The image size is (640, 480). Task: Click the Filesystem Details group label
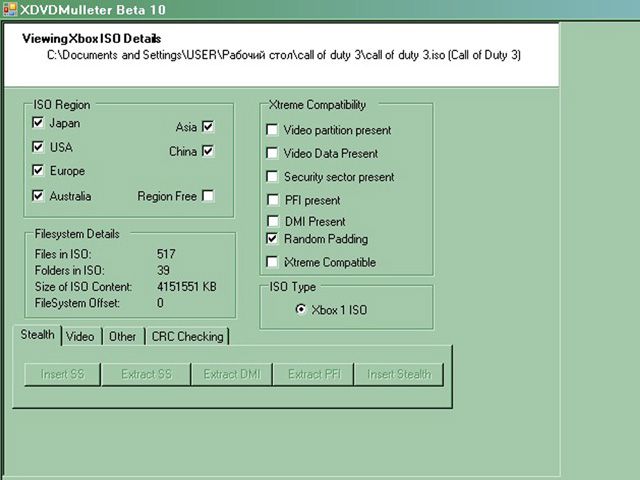[77, 234]
